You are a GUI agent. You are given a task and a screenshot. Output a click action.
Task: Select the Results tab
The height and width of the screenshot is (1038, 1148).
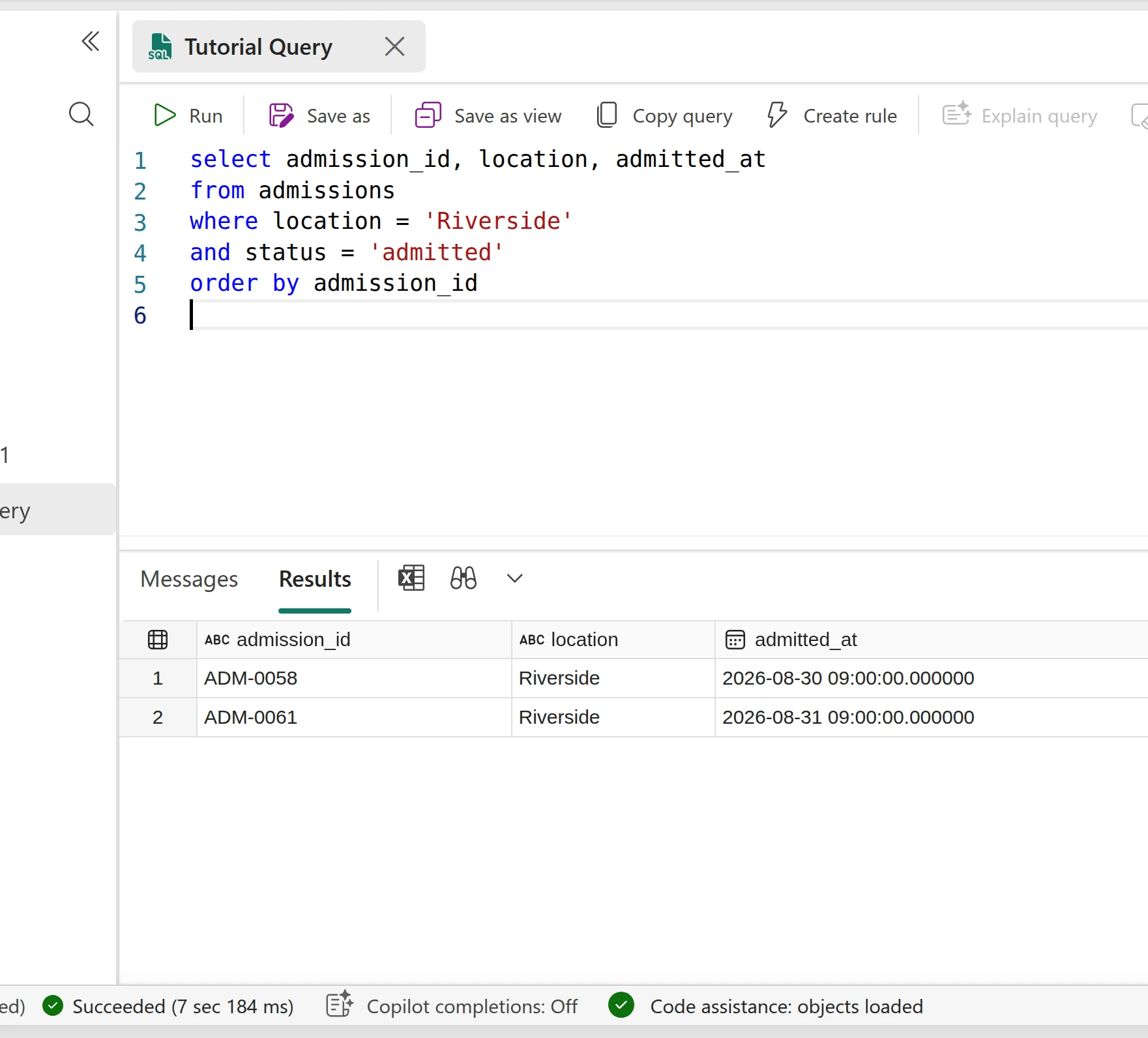[315, 579]
